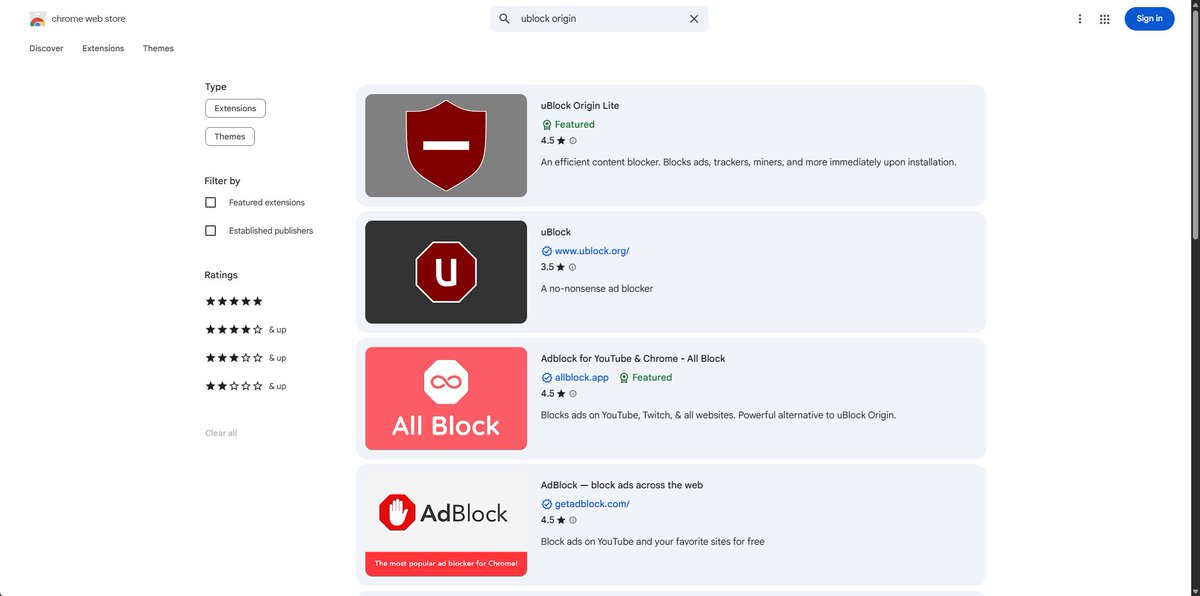The height and width of the screenshot is (596, 1200).
Task: Click Featured badge icon on All Block listing
Action: click(624, 378)
